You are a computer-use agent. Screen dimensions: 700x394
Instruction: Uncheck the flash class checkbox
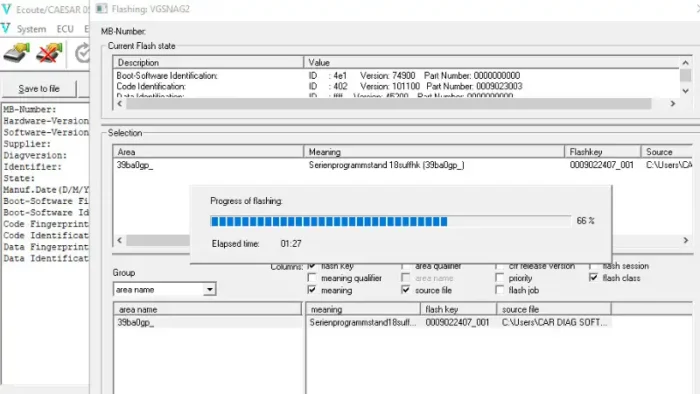[x=593, y=278]
